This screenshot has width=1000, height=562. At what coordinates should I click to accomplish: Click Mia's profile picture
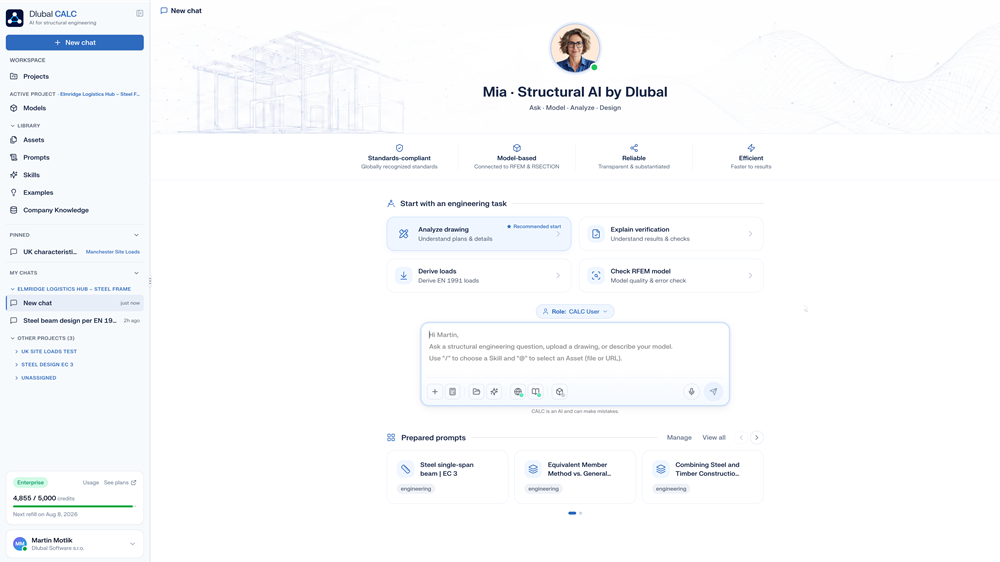pyautogui.click(x=575, y=48)
